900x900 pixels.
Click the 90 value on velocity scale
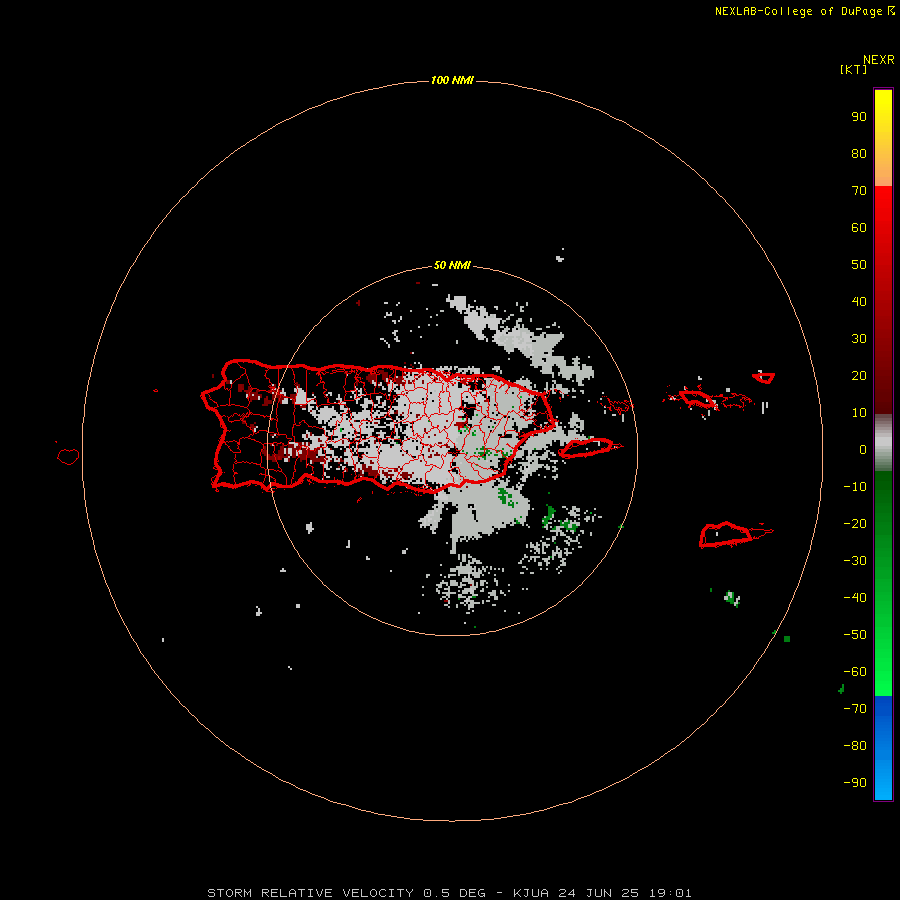pyautogui.click(x=859, y=117)
